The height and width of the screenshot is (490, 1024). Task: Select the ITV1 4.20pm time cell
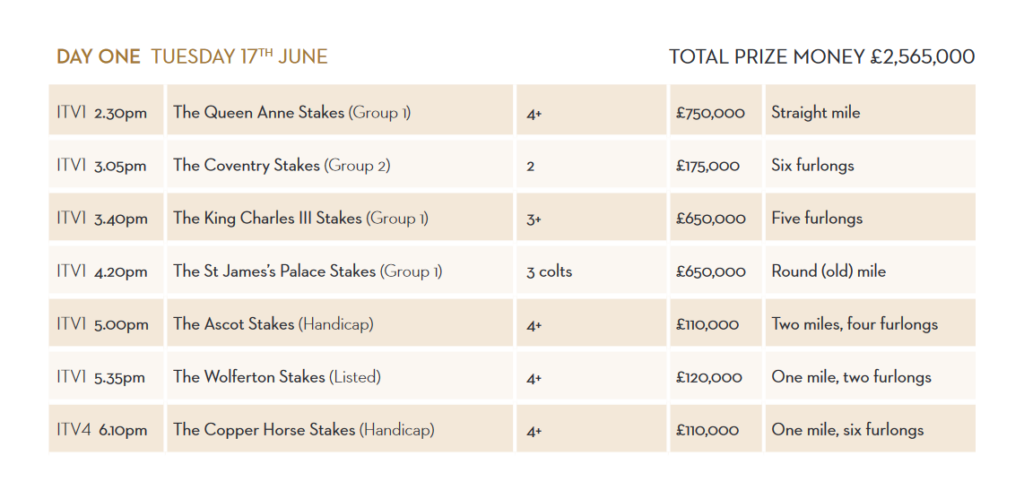tap(106, 270)
